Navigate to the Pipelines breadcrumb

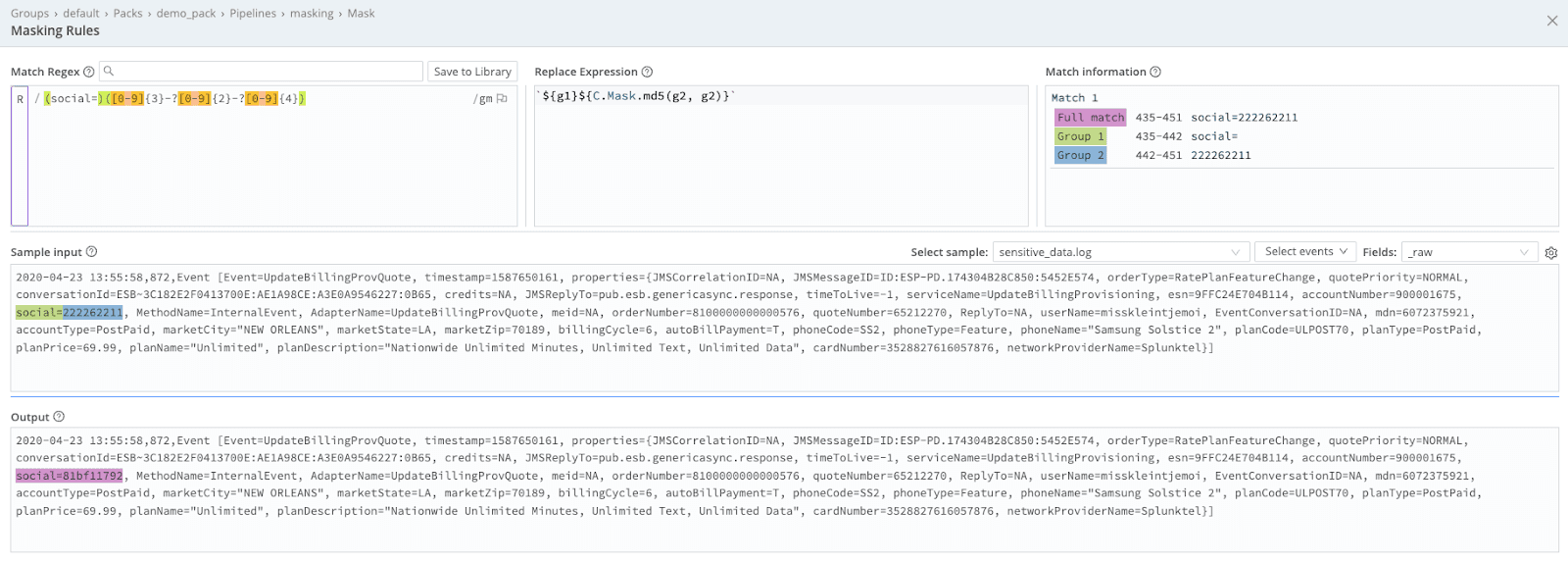click(253, 13)
